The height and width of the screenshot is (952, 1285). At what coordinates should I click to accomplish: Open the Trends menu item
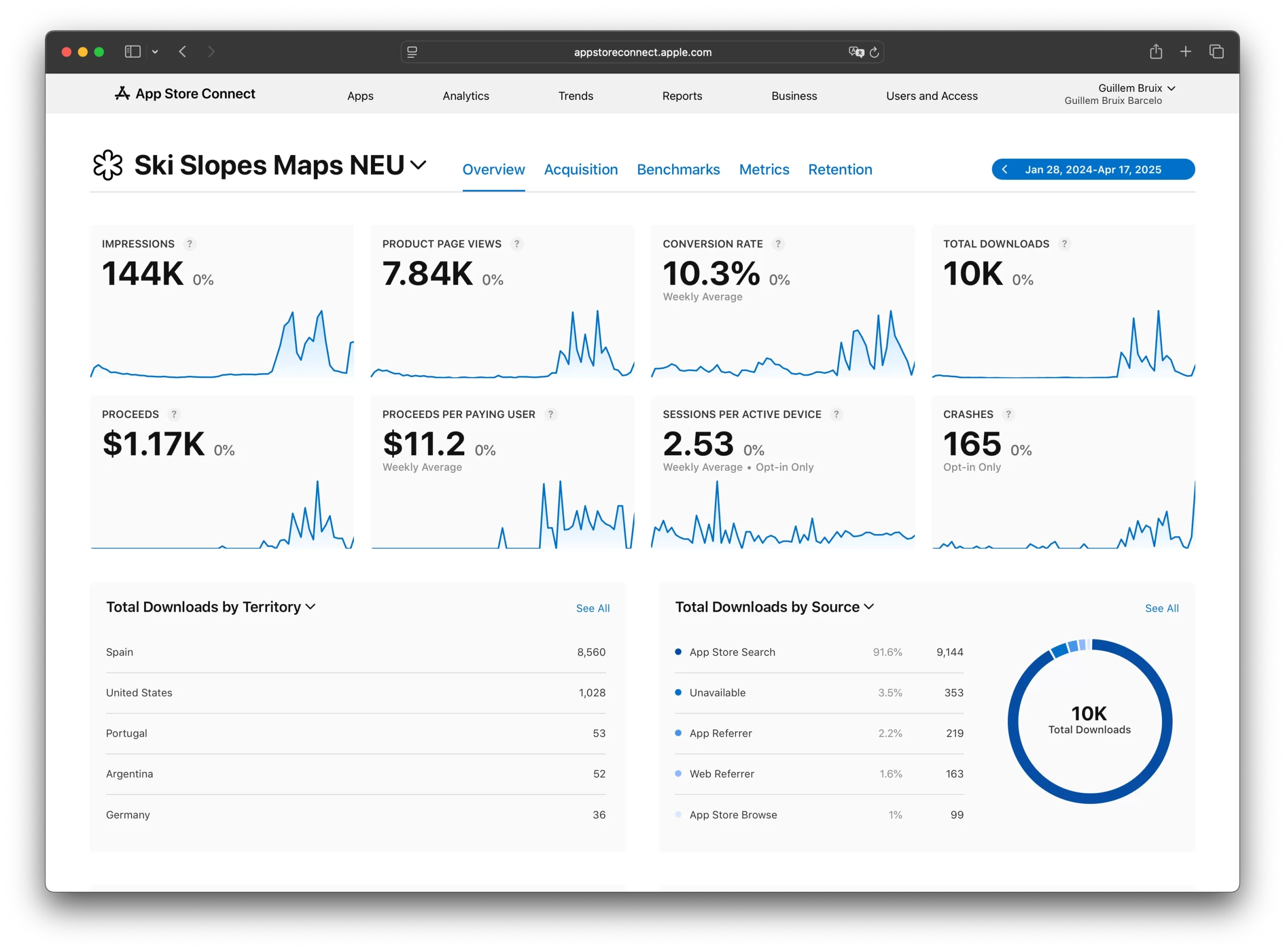coord(576,96)
